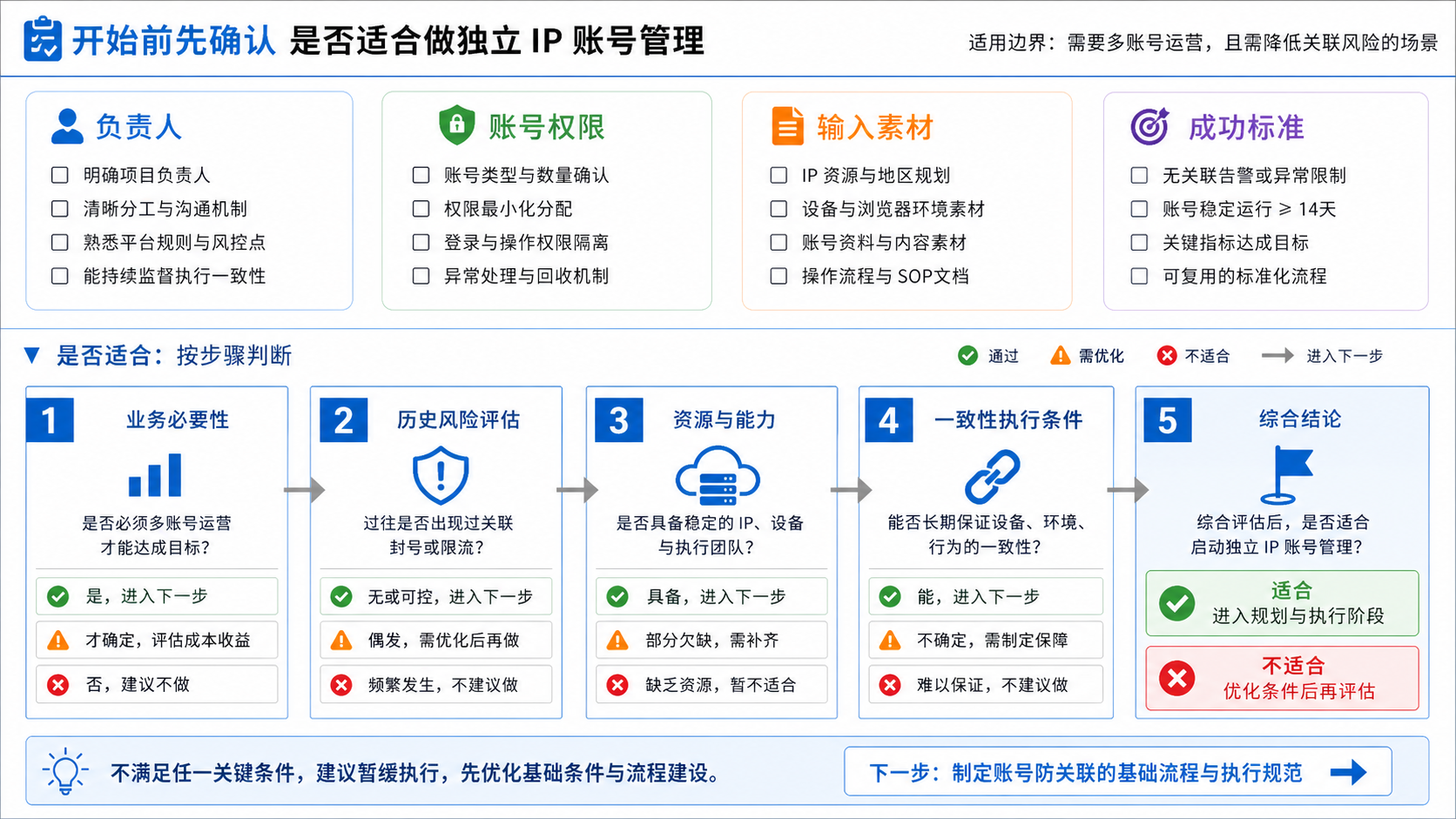
Task: Click the question 是否必须多账号运营才能达成目标？
Action: pos(157,534)
